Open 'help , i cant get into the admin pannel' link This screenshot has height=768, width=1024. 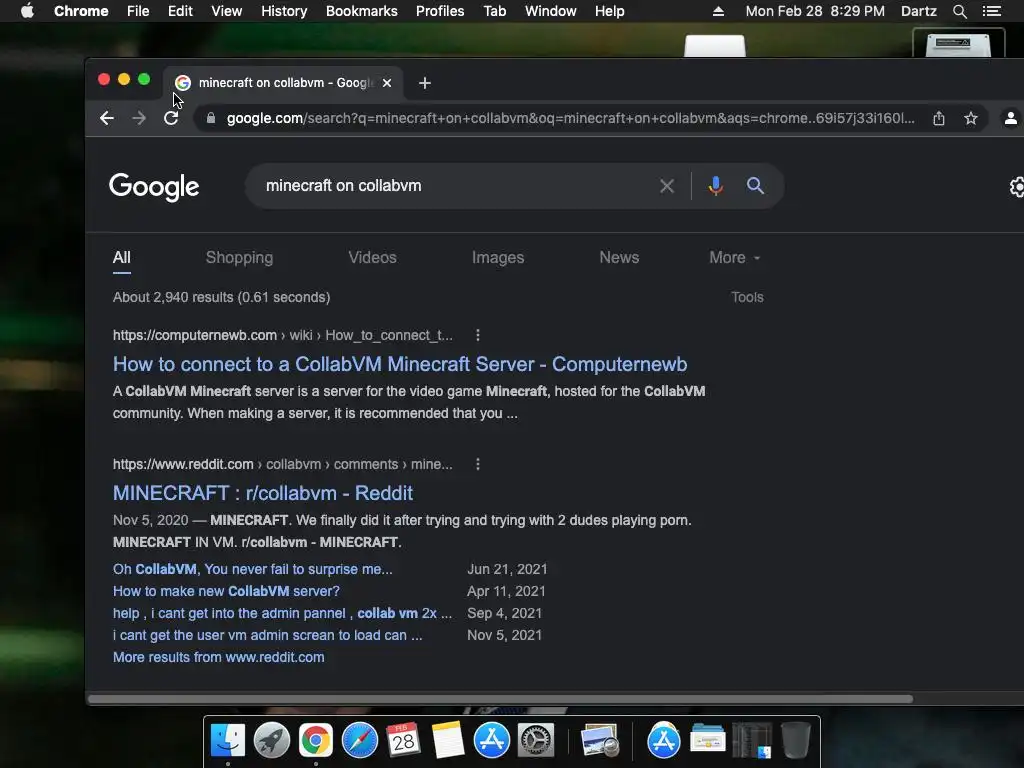282,614
